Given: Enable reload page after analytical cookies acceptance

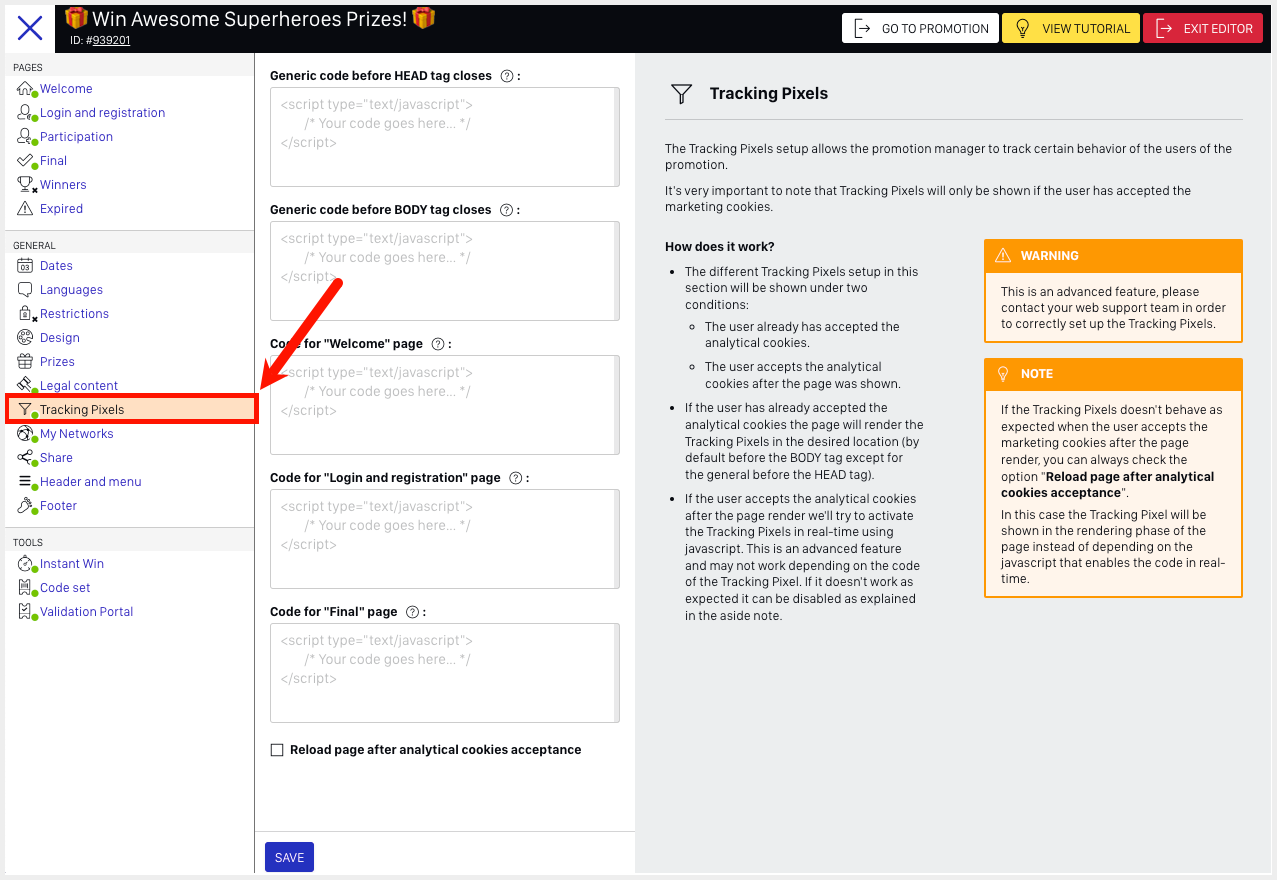Looking at the screenshot, I should tap(277, 749).
